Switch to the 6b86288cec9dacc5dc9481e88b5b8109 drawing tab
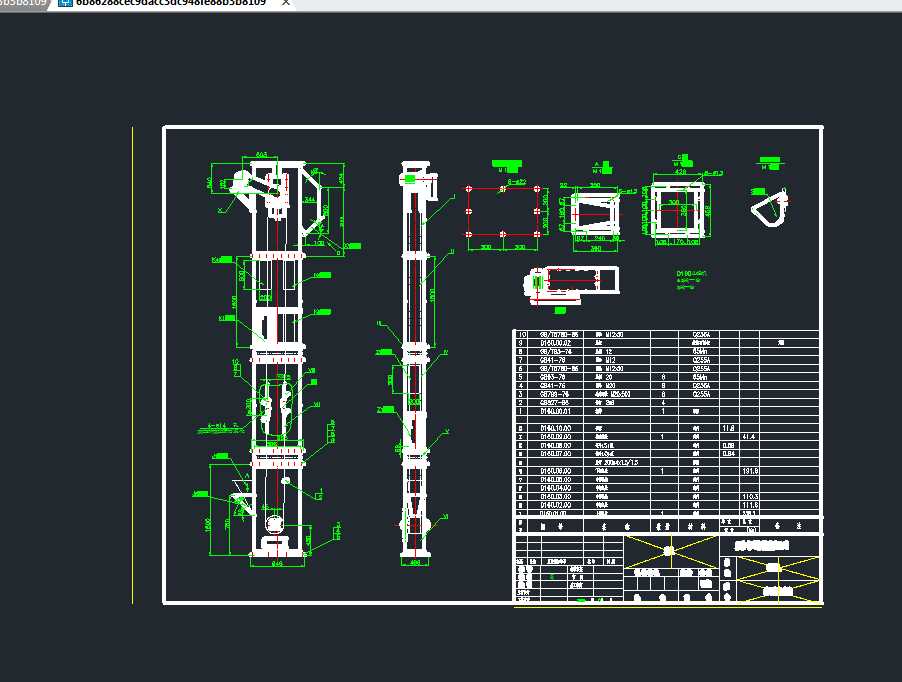This screenshot has width=902, height=682. (x=171, y=3)
